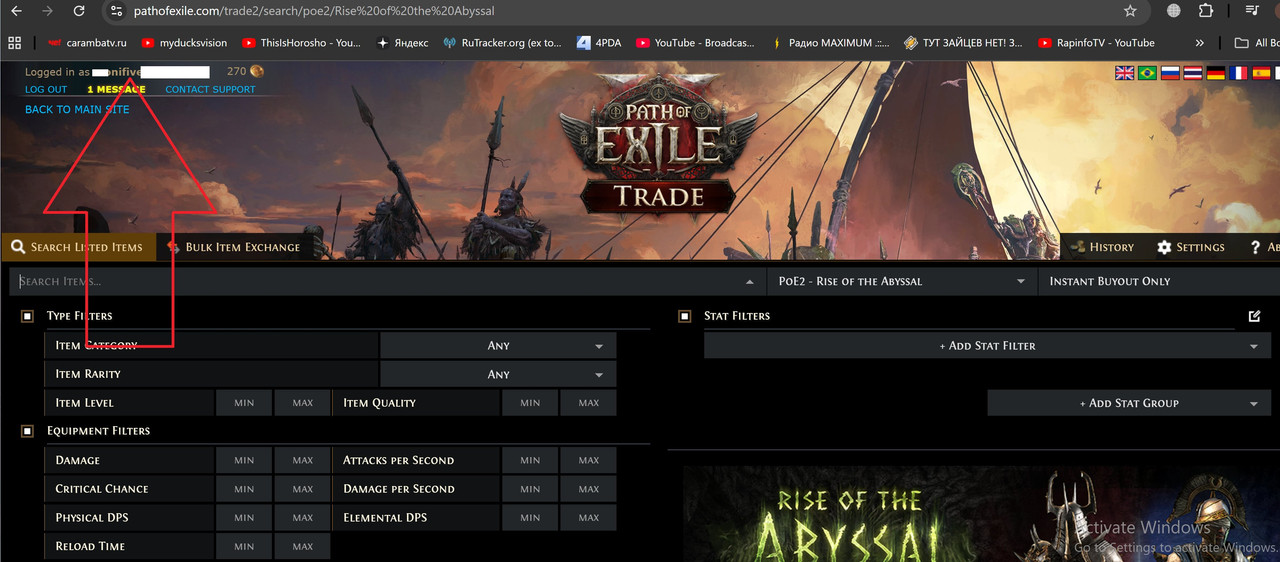Screen dimensions: 1280x562
Task: Open the Chrome apps grid shortcut
Action: pyautogui.click(x=14, y=43)
